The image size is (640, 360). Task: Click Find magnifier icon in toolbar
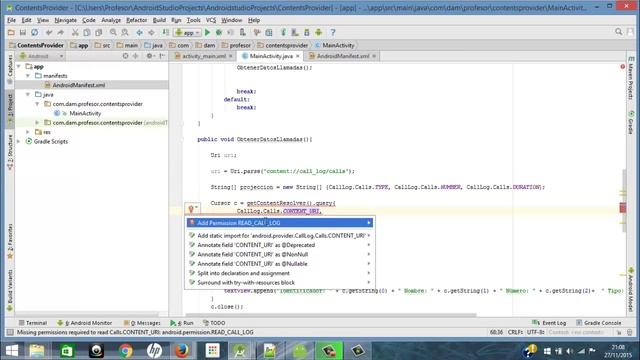113,32
